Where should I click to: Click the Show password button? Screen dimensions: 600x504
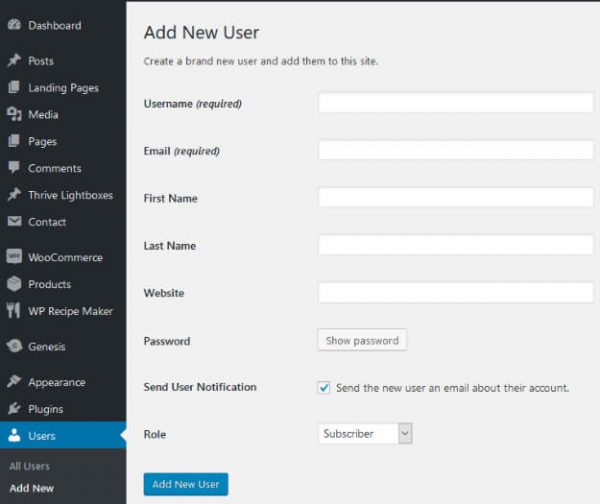coord(362,340)
